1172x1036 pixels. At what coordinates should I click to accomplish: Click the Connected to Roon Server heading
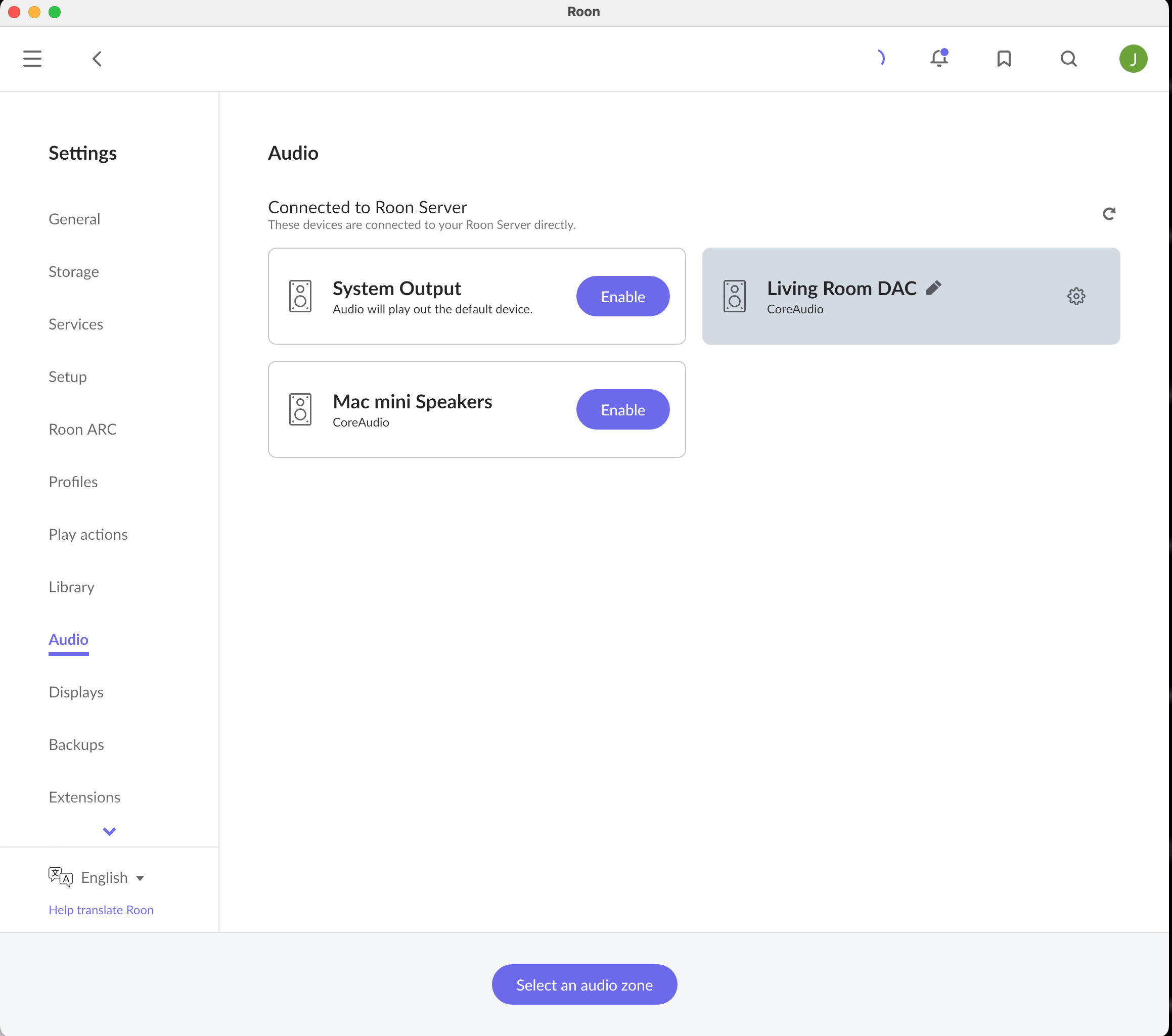(368, 207)
